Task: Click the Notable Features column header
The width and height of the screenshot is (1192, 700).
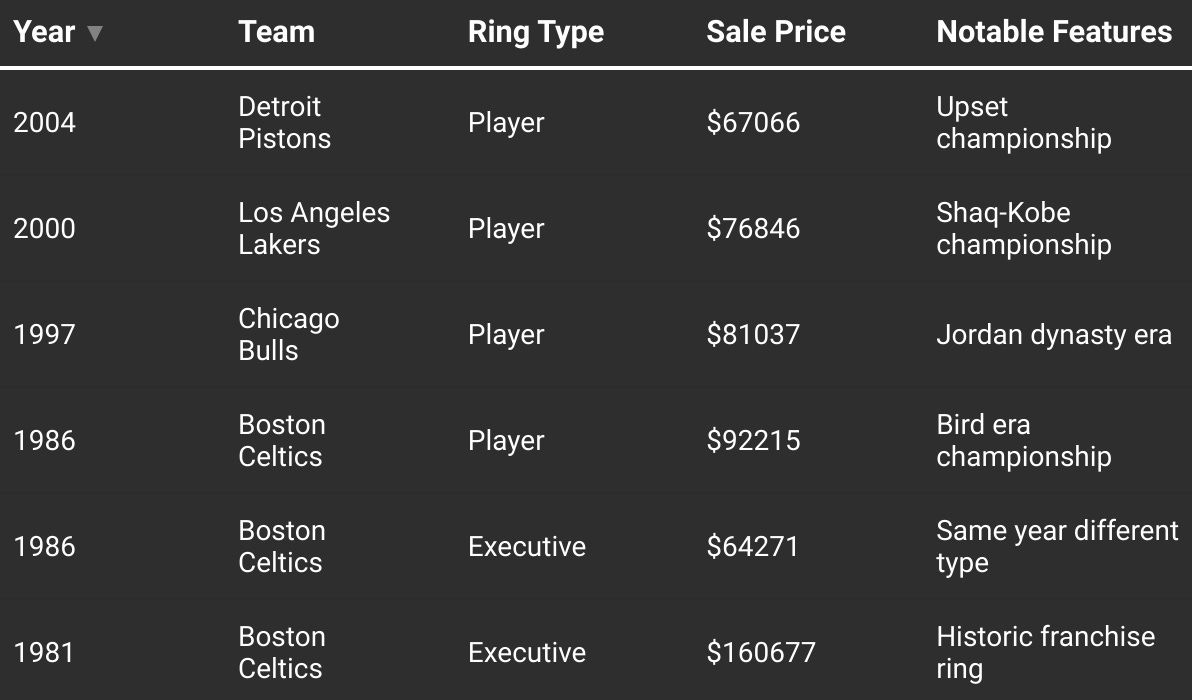Action: pyautogui.click(x=1053, y=32)
